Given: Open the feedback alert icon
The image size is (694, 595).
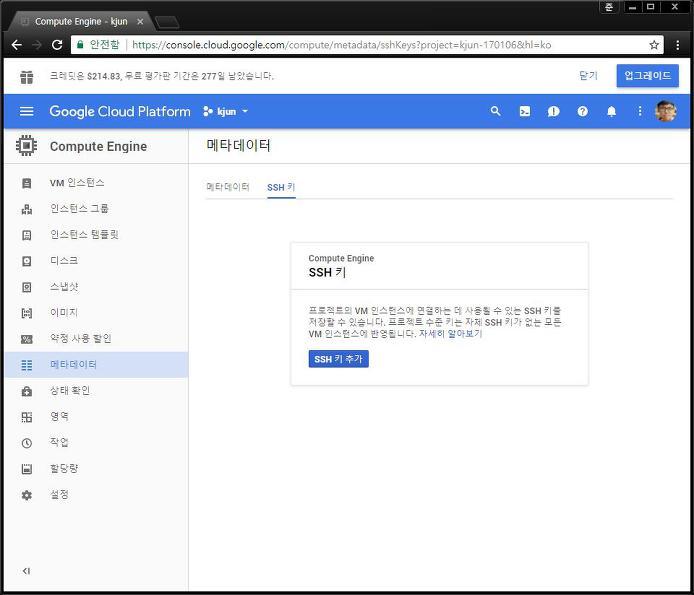Looking at the screenshot, I should point(553,112).
